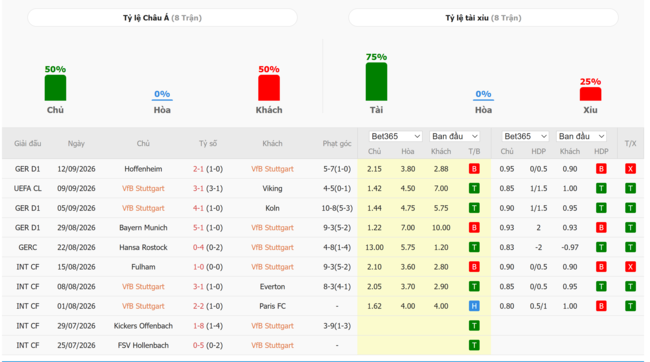Image resolution: width=650 pixels, height=362 pixels.
Task: Click T/B result badge on Fulham row
Action: [x=474, y=267]
